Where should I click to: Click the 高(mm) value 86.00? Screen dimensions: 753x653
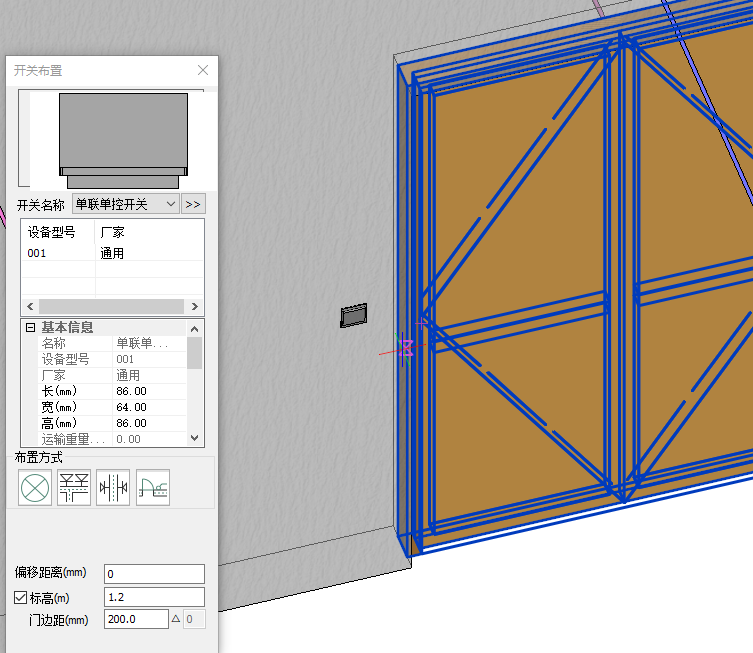[149, 423]
